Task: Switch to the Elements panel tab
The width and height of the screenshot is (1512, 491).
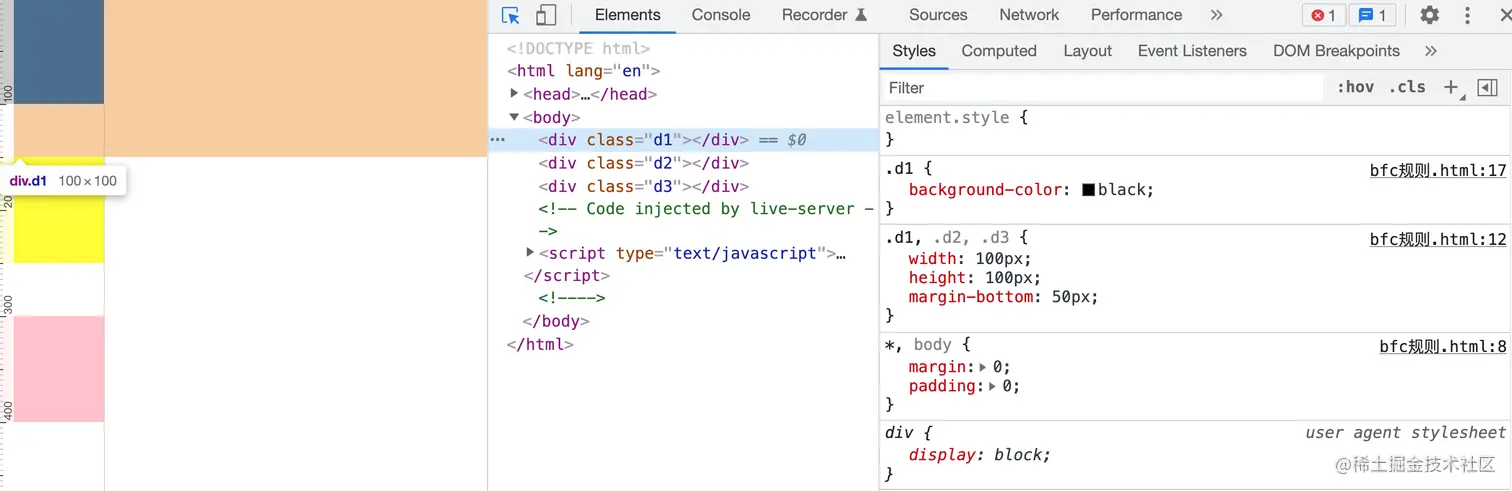Action: (627, 15)
